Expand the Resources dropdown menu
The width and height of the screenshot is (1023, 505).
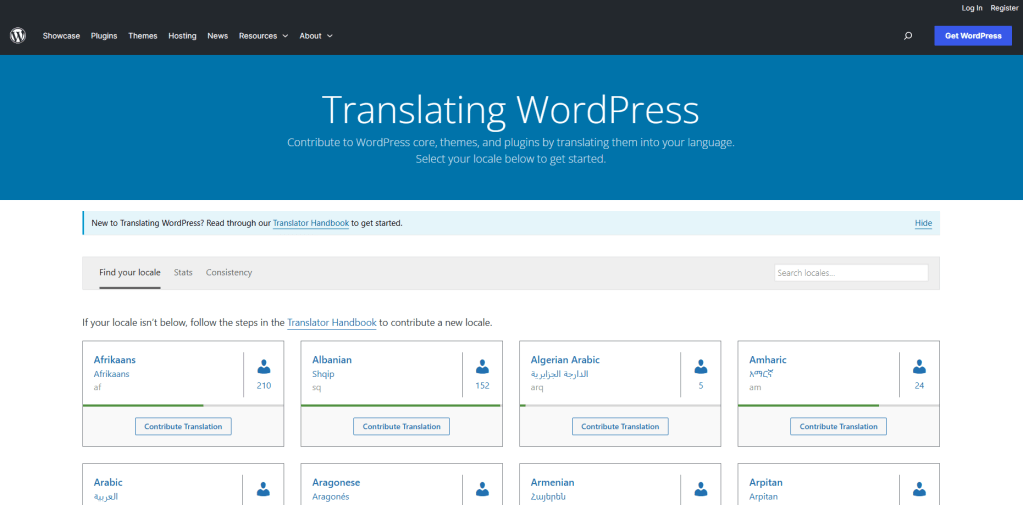[263, 36]
